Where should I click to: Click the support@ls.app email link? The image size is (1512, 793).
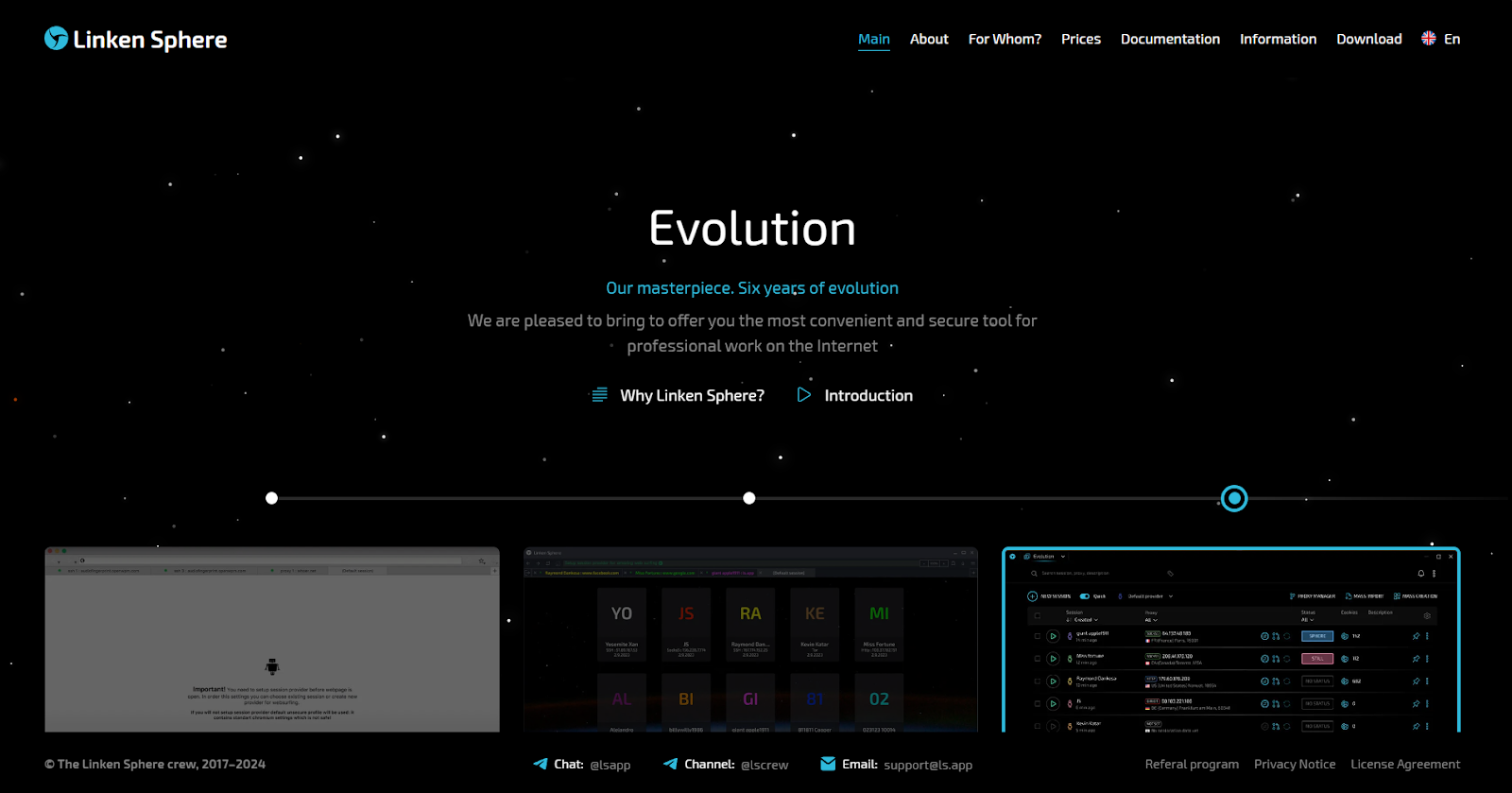click(x=928, y=765)
